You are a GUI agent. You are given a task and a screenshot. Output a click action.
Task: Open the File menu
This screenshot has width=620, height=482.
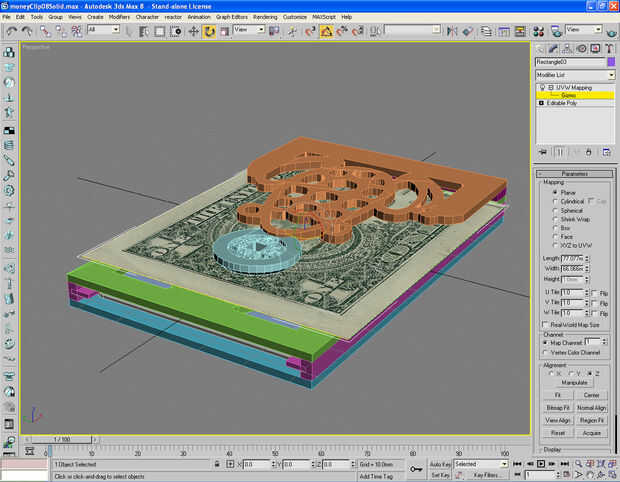click(x=6, y=17)
